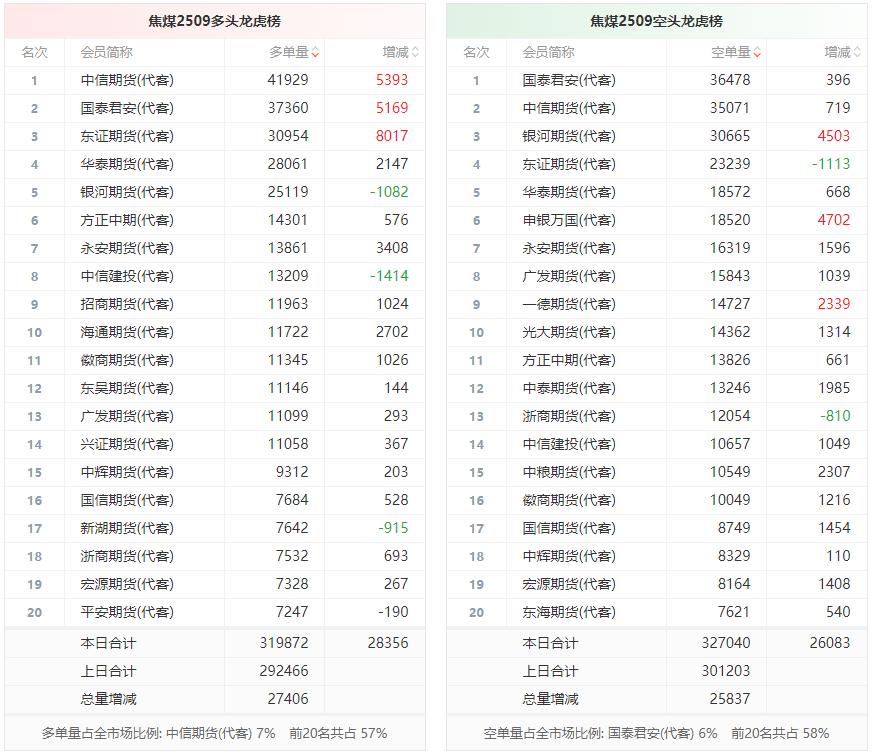Click long total value 319872
This screenshot has width=872, height=755.
[x=284, y=643]
